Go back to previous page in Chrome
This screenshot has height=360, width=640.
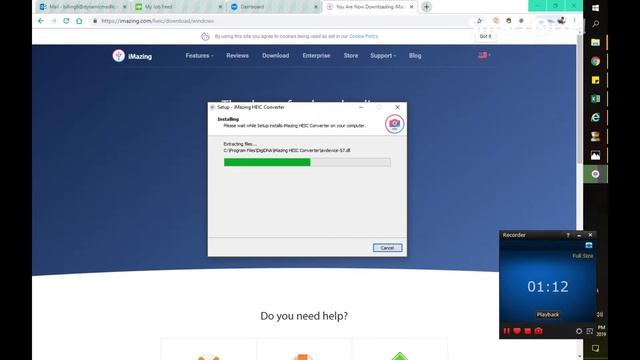tap(40, 21)
